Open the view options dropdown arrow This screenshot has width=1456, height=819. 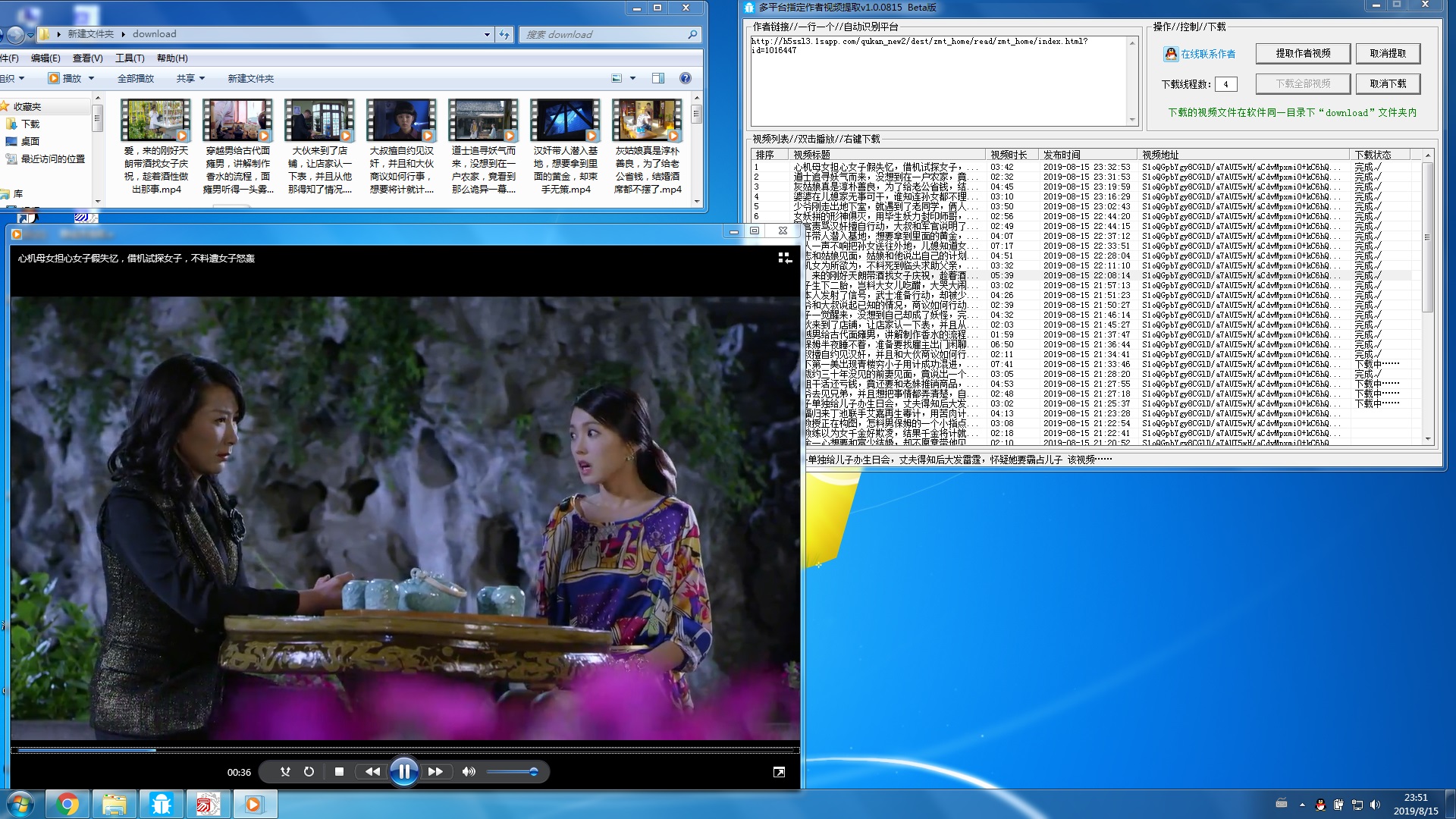(632, 78)
